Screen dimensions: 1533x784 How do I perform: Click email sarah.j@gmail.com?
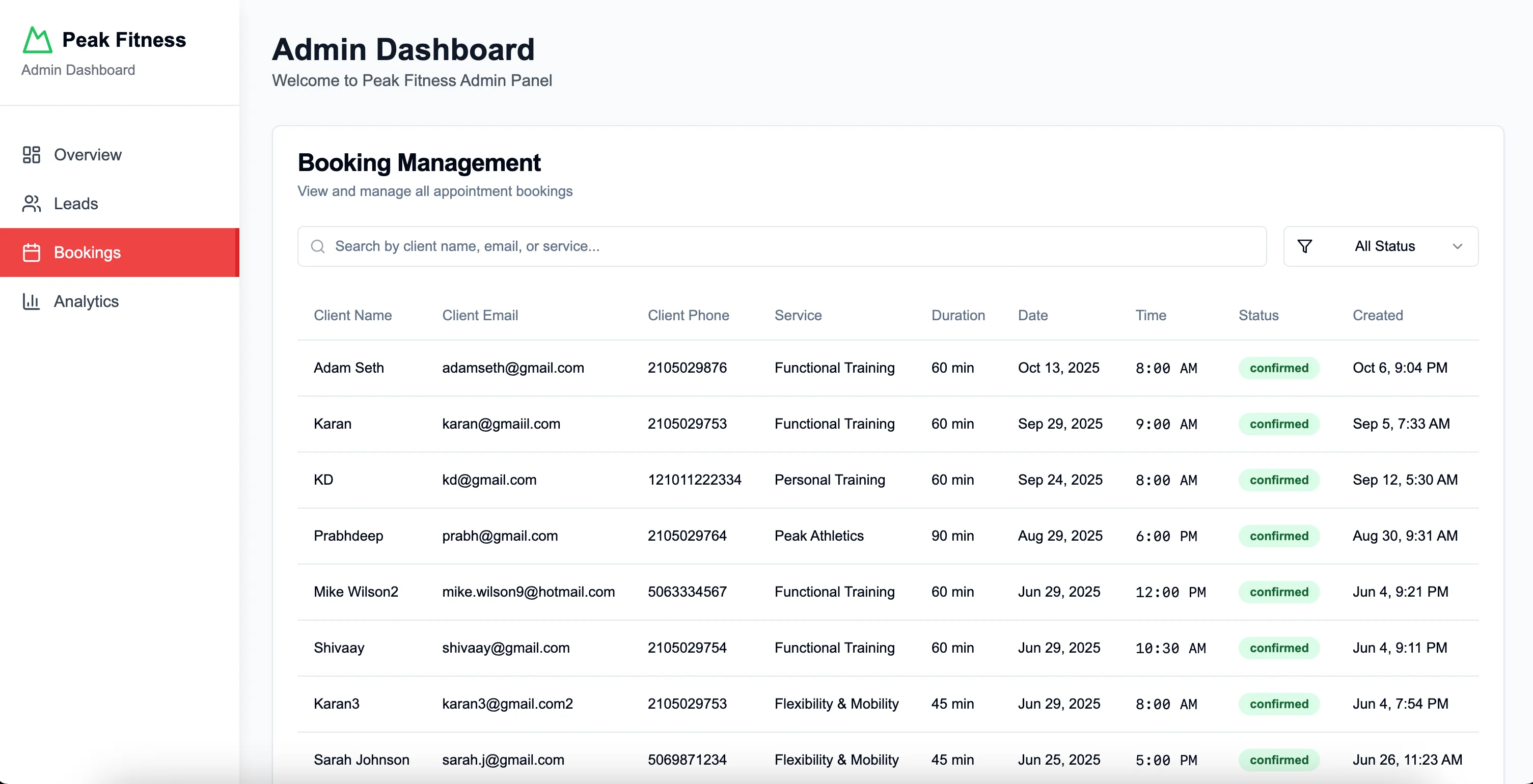(503, 759)
